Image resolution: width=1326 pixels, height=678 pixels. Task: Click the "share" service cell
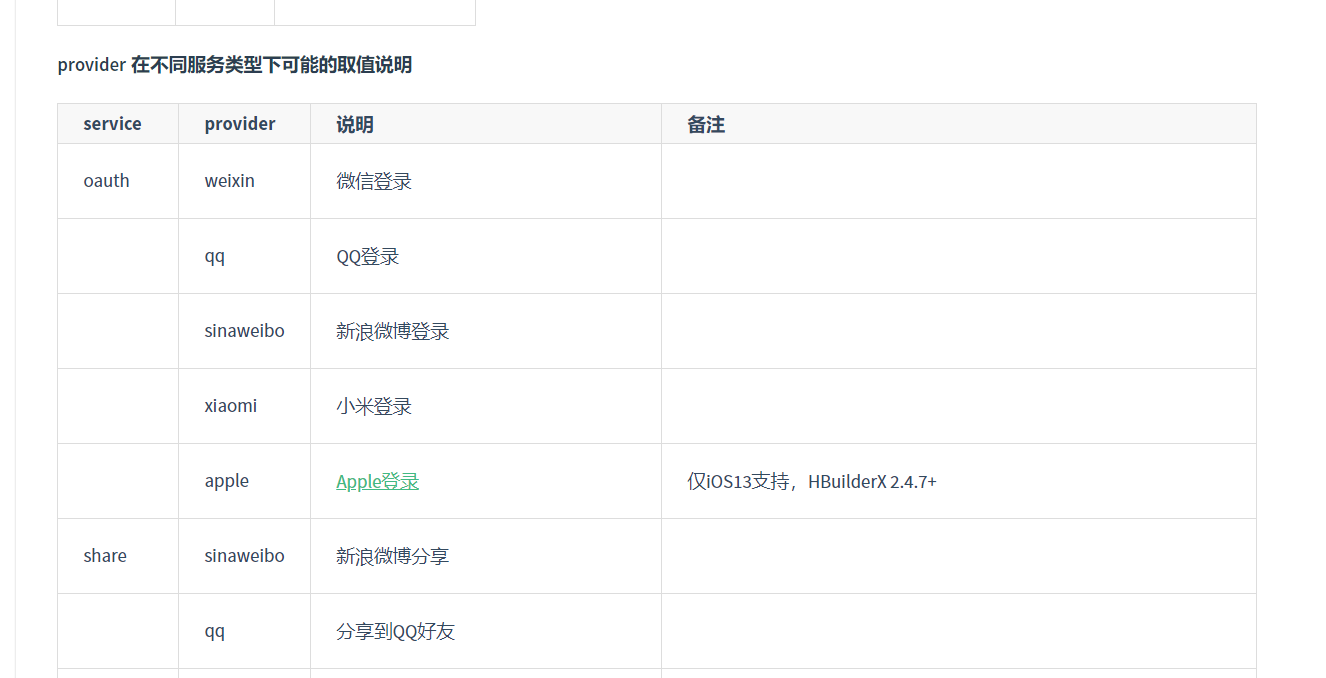tap(105, 556)
